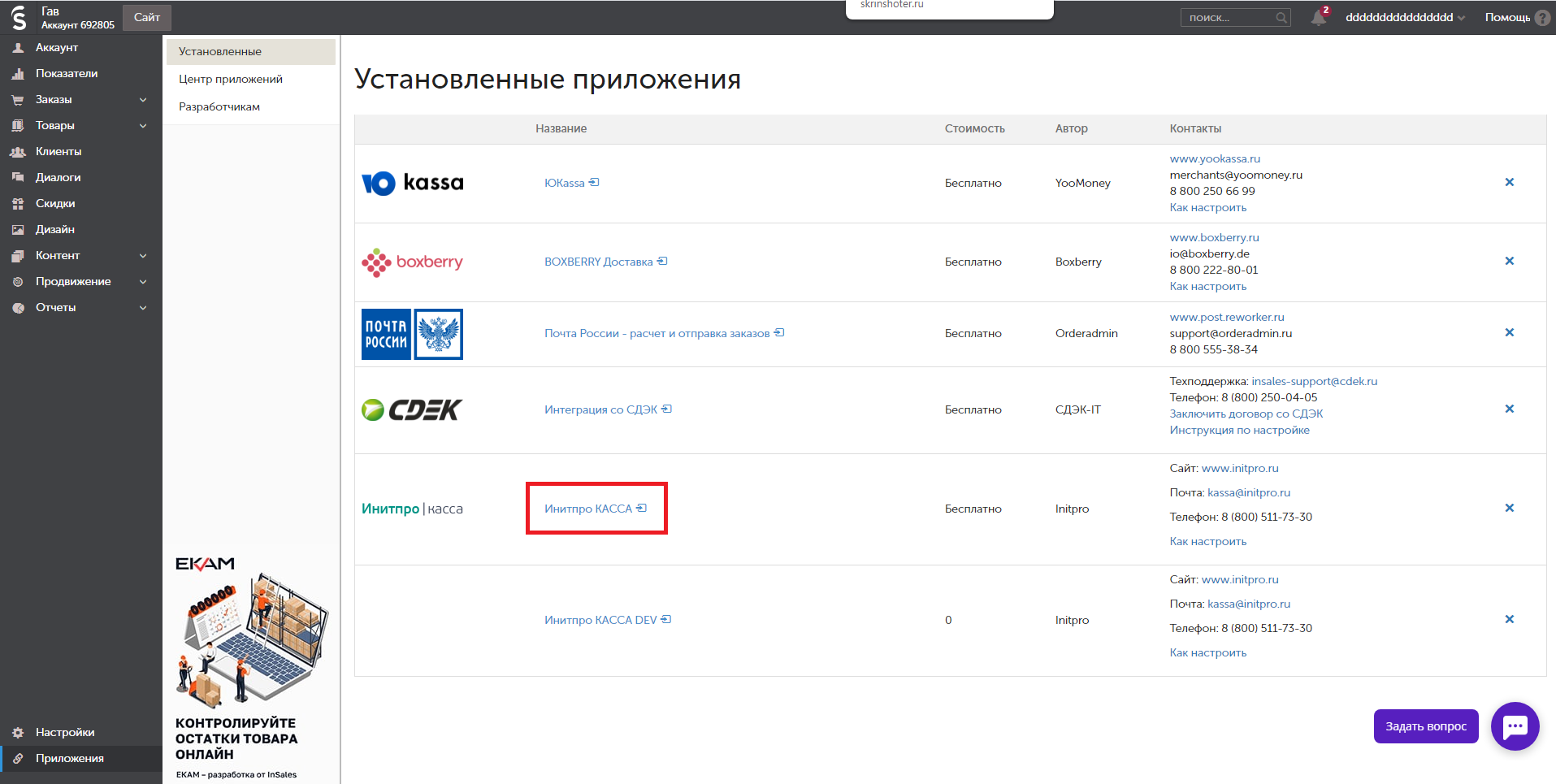
Task: Click insales-support@cdek.ru email link
Action: [1315, 381]
